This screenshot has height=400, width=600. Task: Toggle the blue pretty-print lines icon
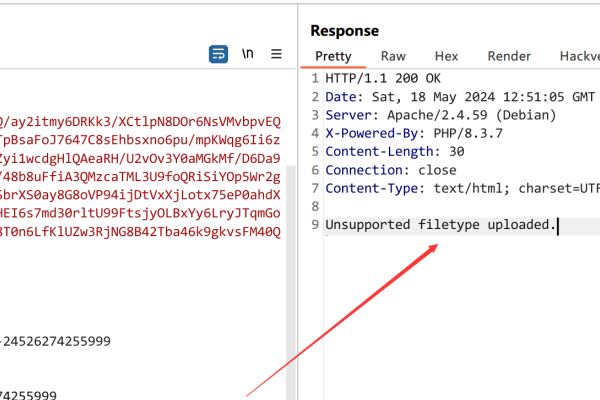pyautogui.click(x=218, y=54)
